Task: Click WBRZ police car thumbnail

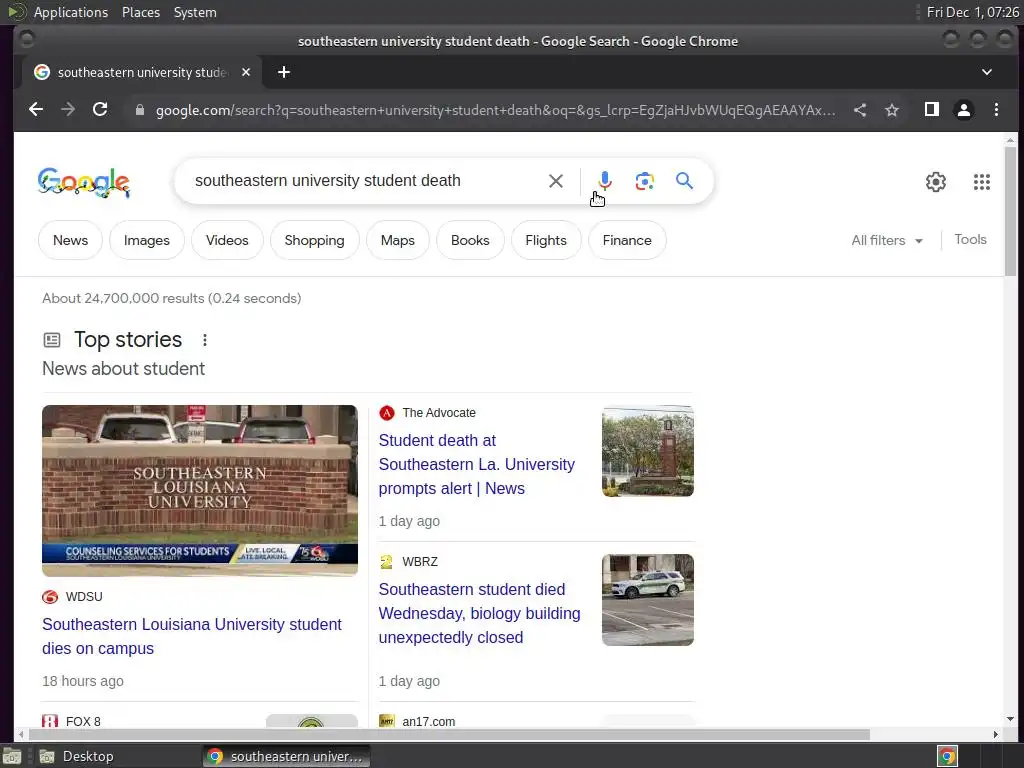Action: [648, 600]
